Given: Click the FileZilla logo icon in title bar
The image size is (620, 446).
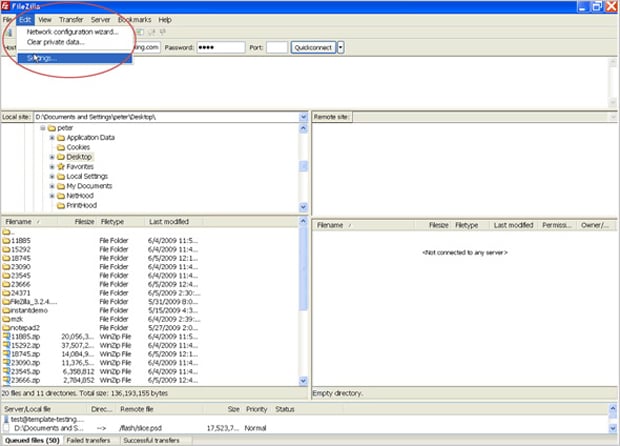Looking at the screenshot, I should coord(7,5).
